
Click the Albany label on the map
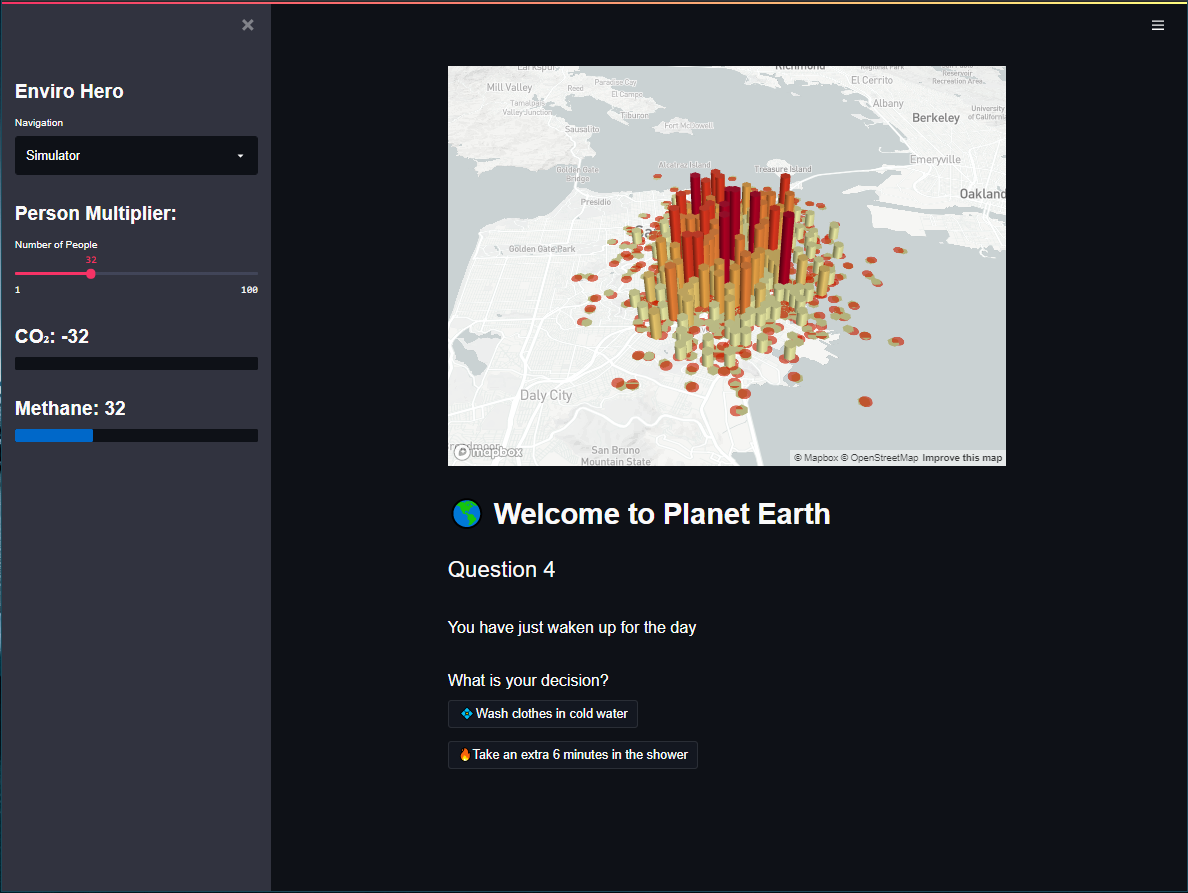click(x=888, y=103)
